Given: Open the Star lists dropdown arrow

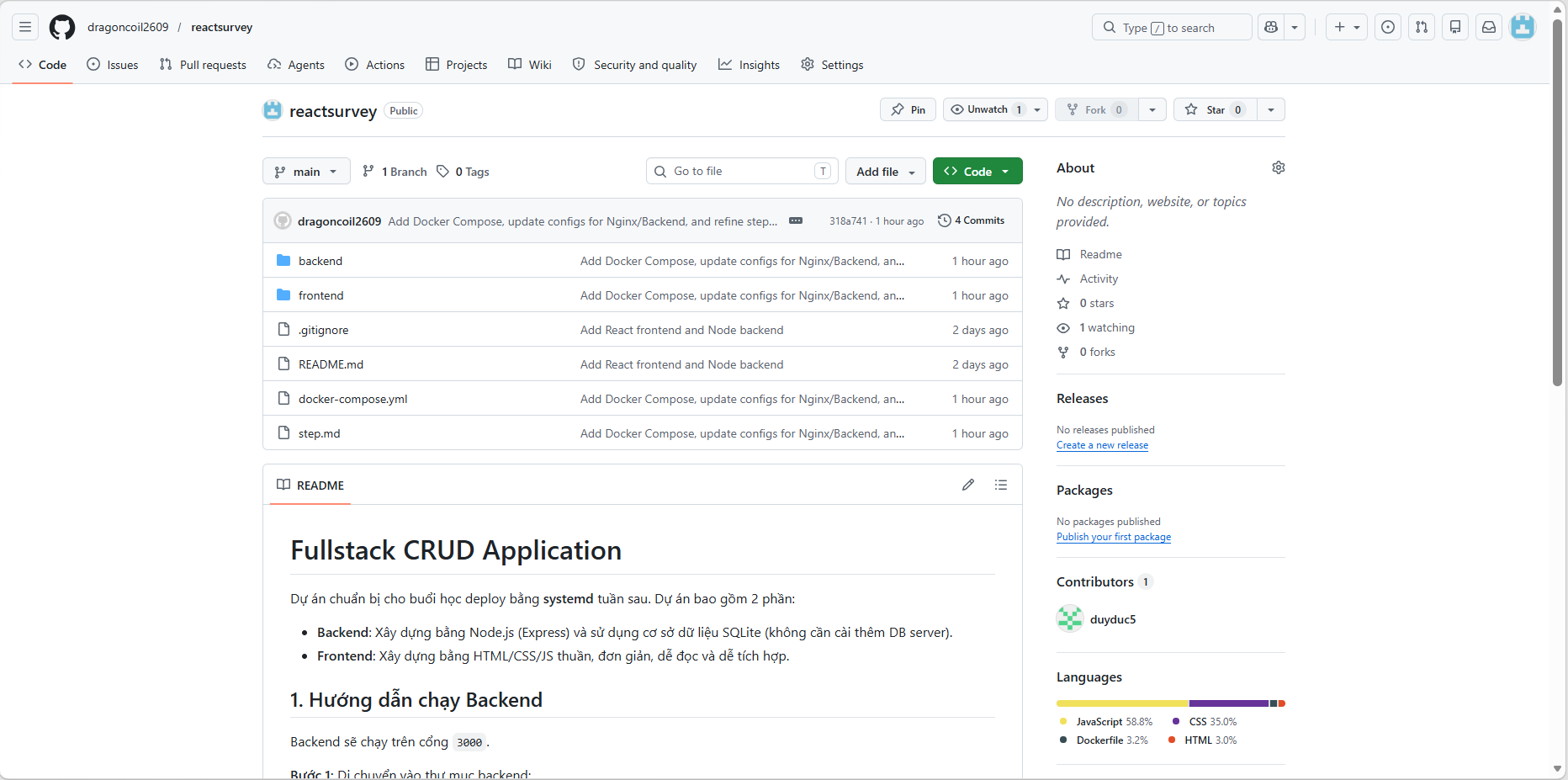Looking at the screenshot, I should click(1271, 109).
